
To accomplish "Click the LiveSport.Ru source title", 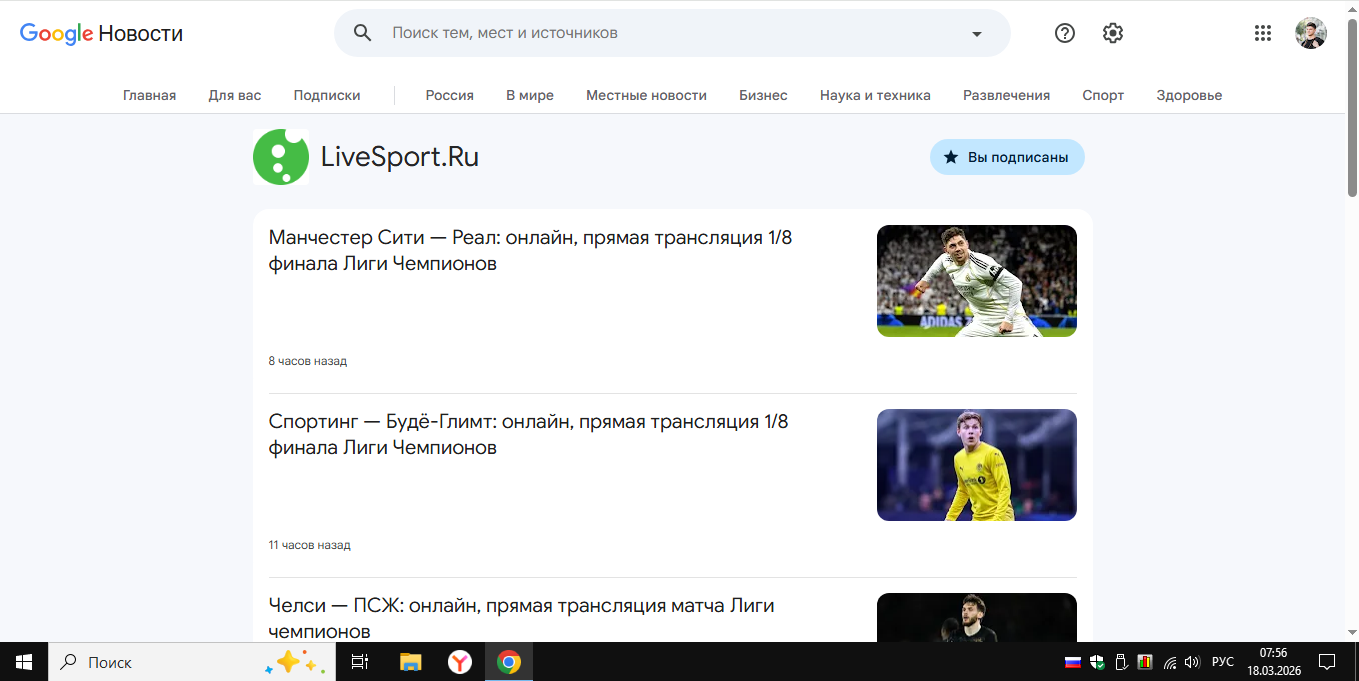I will pos(400,157).
